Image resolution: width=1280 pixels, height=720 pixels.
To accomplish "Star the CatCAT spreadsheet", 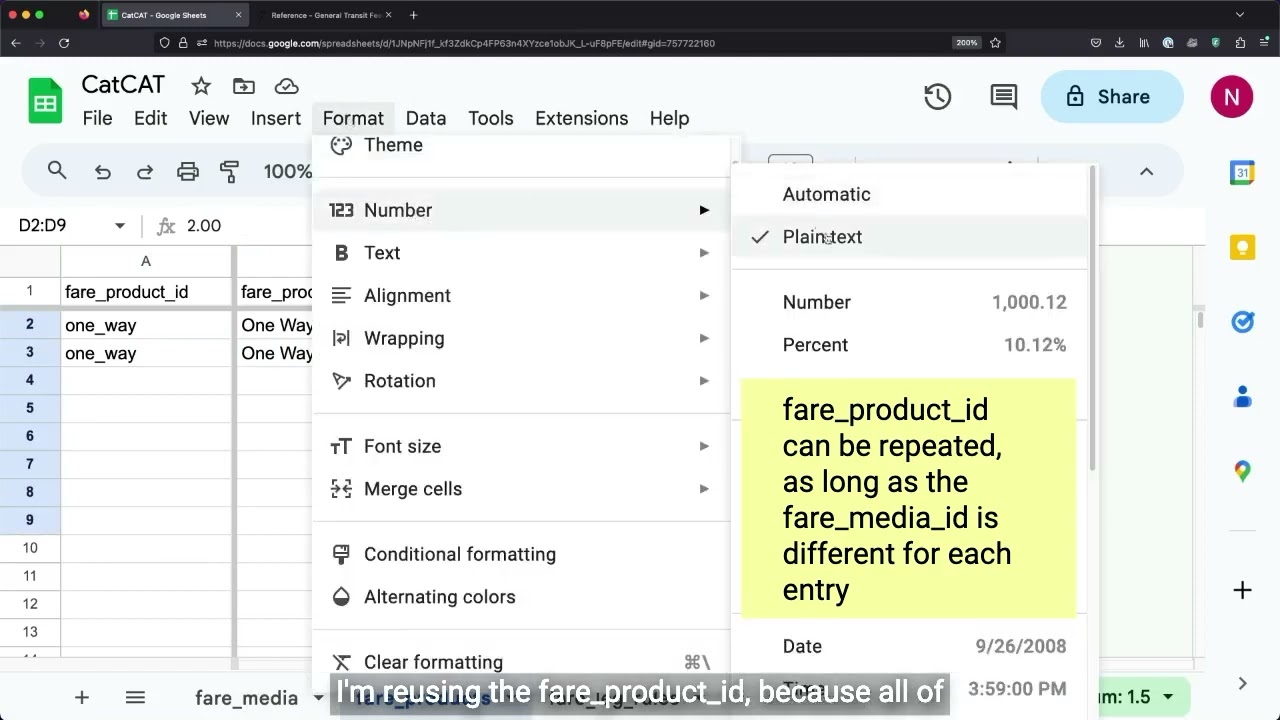I will (201, 86).
